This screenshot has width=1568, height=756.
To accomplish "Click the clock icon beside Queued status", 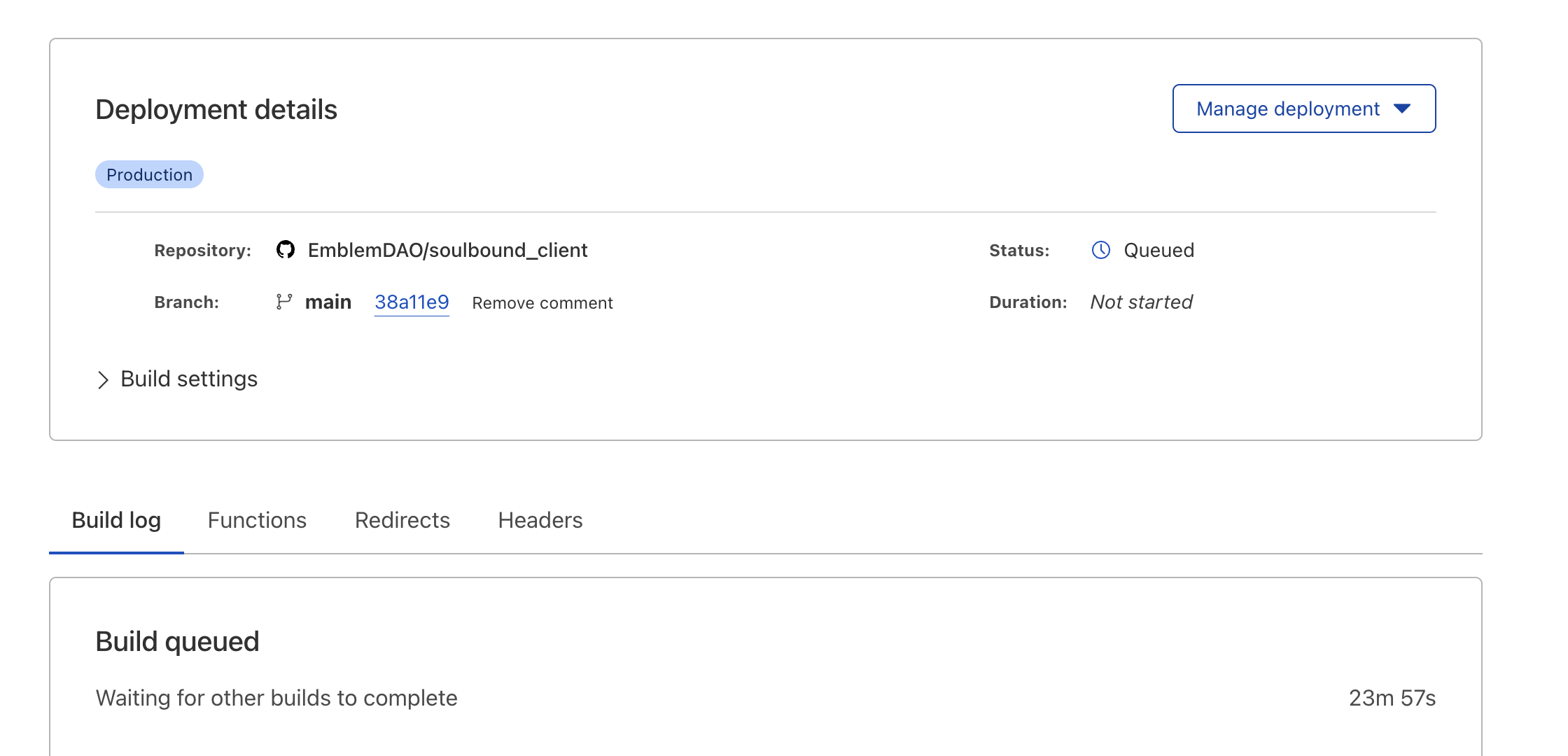I will click(1101, 250).
